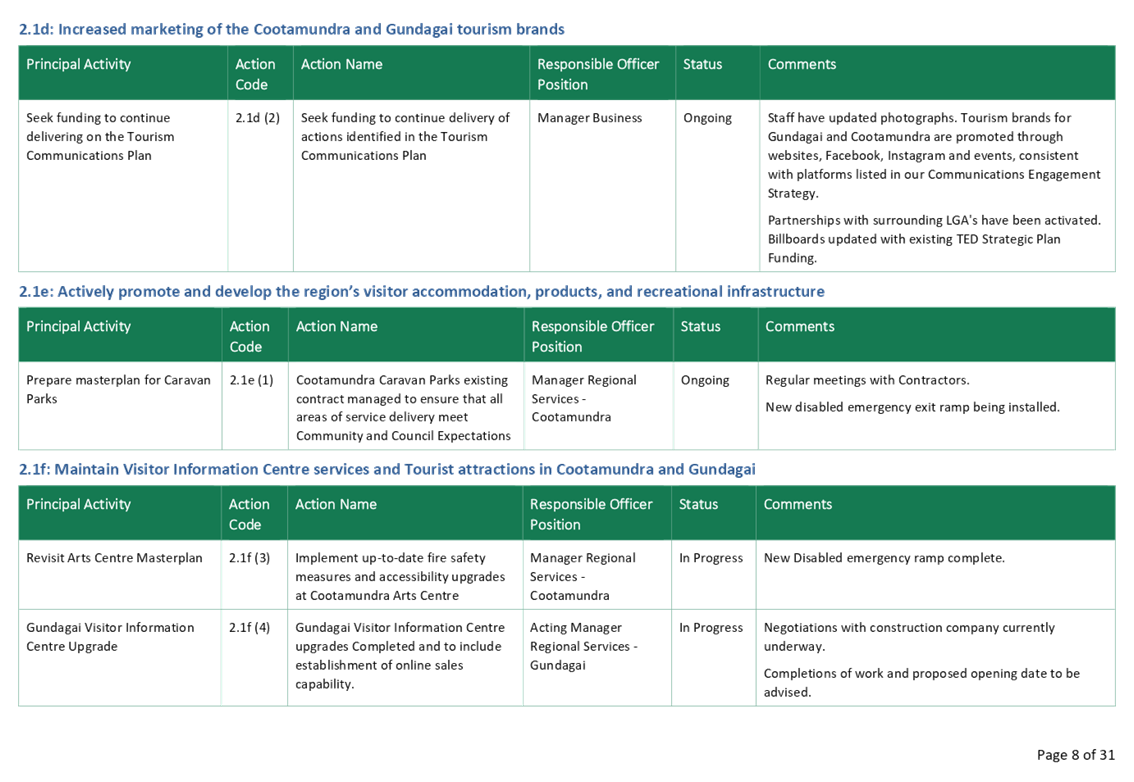The width and height of the screenshot is (1134, 782).
Task: Click 'Status' header in the 2.1e table
Action: [700, 326]
